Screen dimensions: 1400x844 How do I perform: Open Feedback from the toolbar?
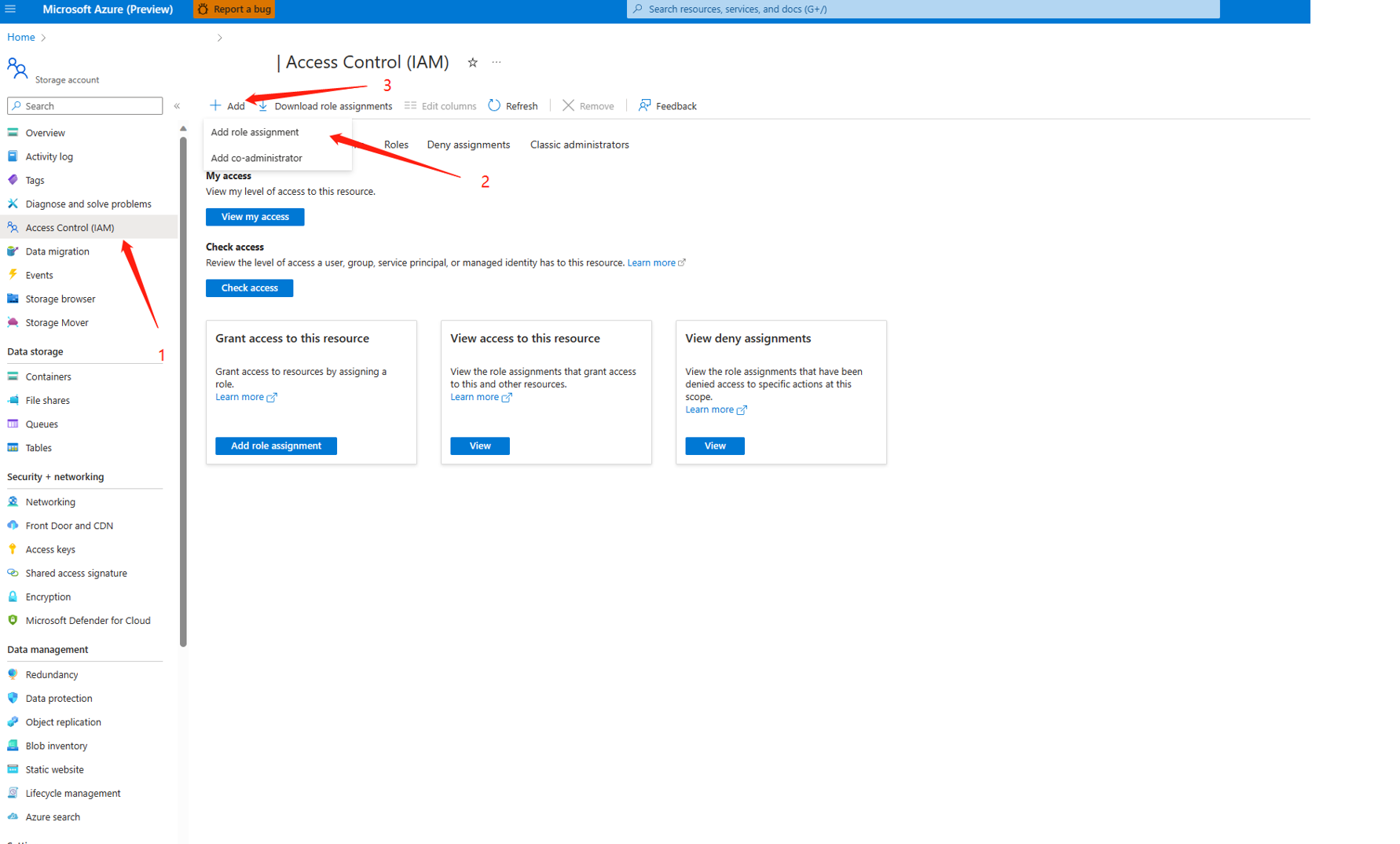668,106
